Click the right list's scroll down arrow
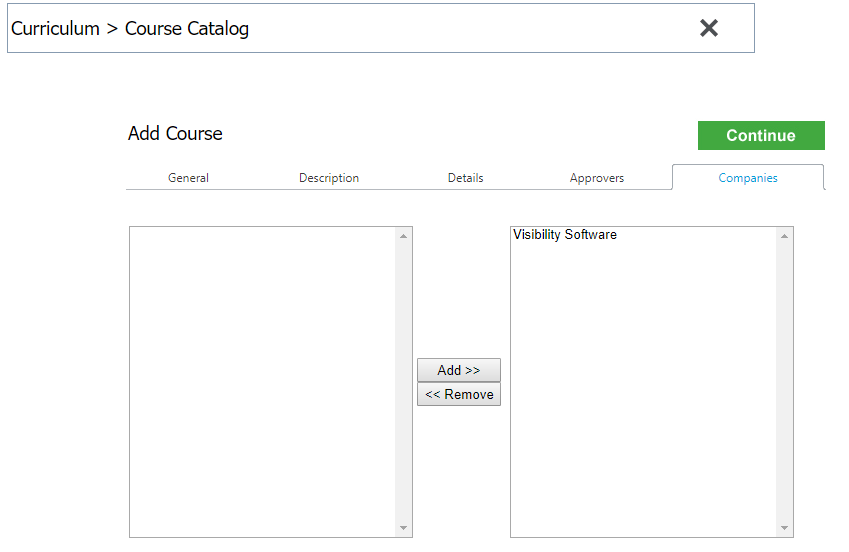Image resolution: width=849 pixels, height=552 pixels. 784,528
